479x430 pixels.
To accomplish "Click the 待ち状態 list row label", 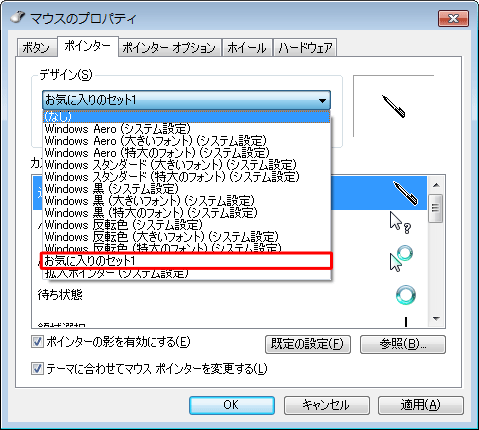I will (x=60, y=295).
